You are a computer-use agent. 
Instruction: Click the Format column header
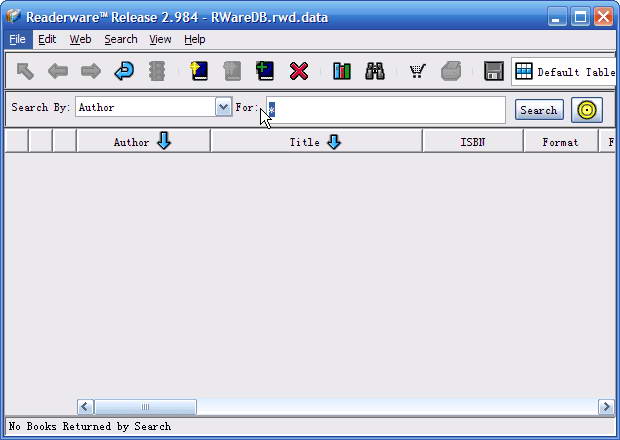561,142
